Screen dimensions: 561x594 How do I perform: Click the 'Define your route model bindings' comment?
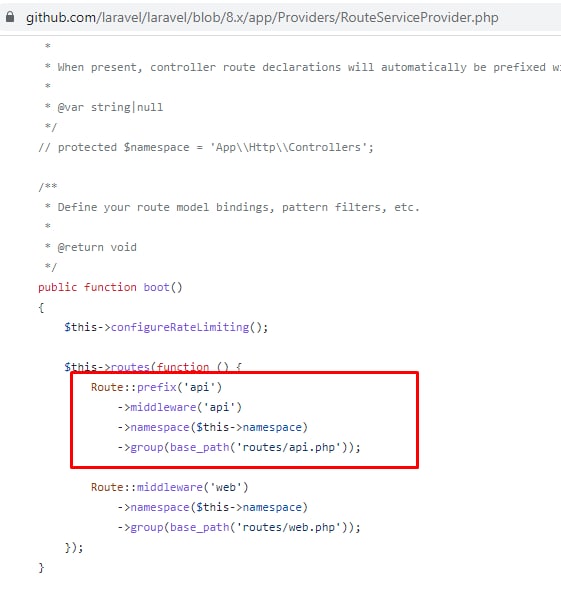pyautogui.click(x=232, y=207)
